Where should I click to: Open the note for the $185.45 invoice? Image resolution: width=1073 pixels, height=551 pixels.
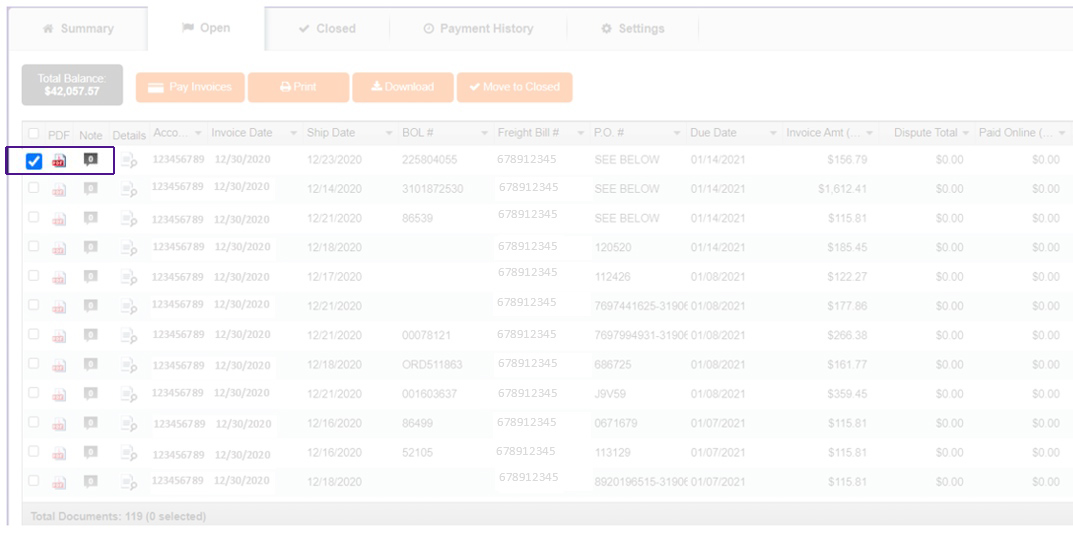90,247
